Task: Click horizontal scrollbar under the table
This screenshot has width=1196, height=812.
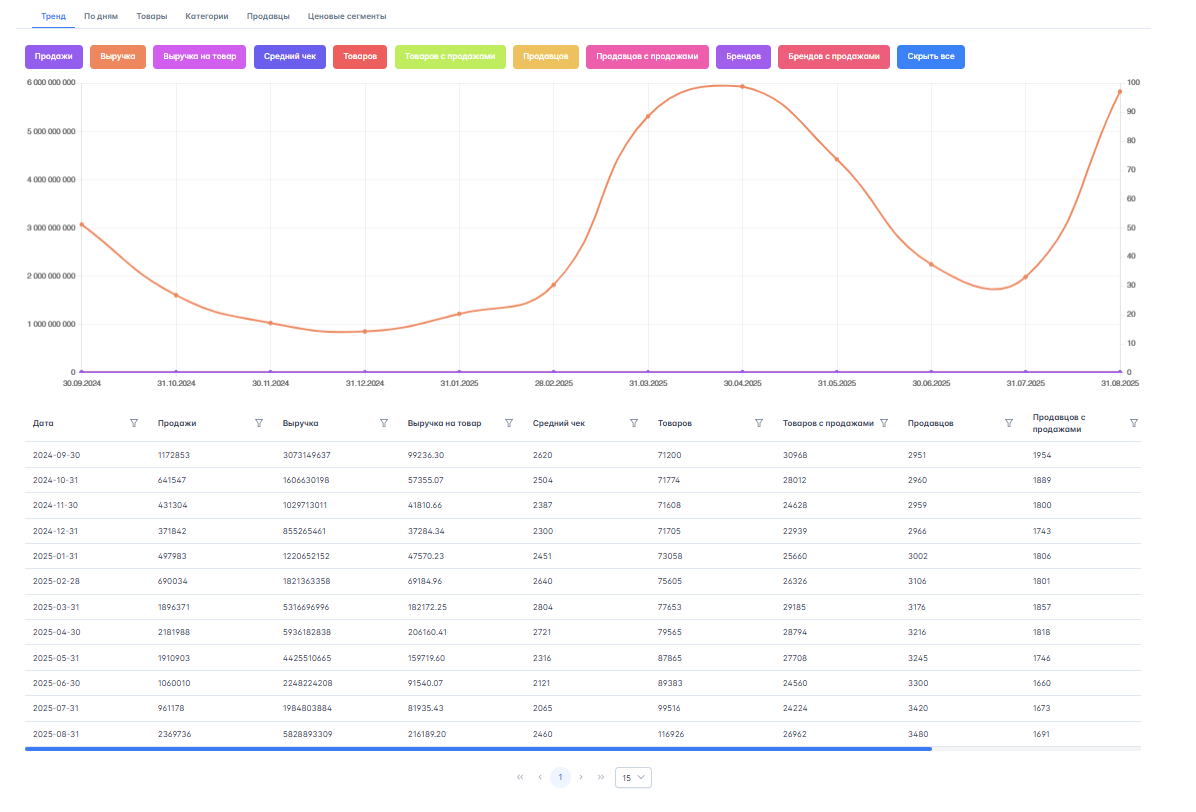Action: click(478, 748)
